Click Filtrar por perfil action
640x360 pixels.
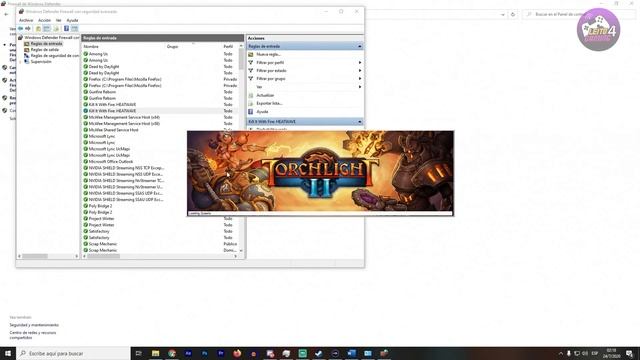point(270,62)
